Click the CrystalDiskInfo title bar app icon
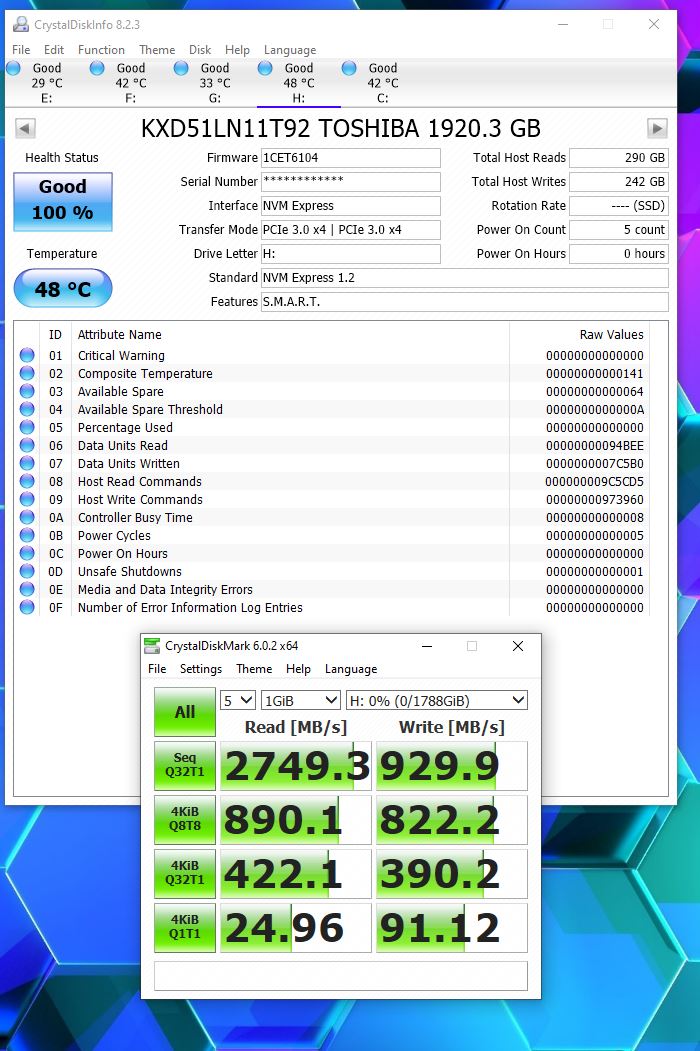The height and width of the screenshot is (1051, 700). click(21, 24)
